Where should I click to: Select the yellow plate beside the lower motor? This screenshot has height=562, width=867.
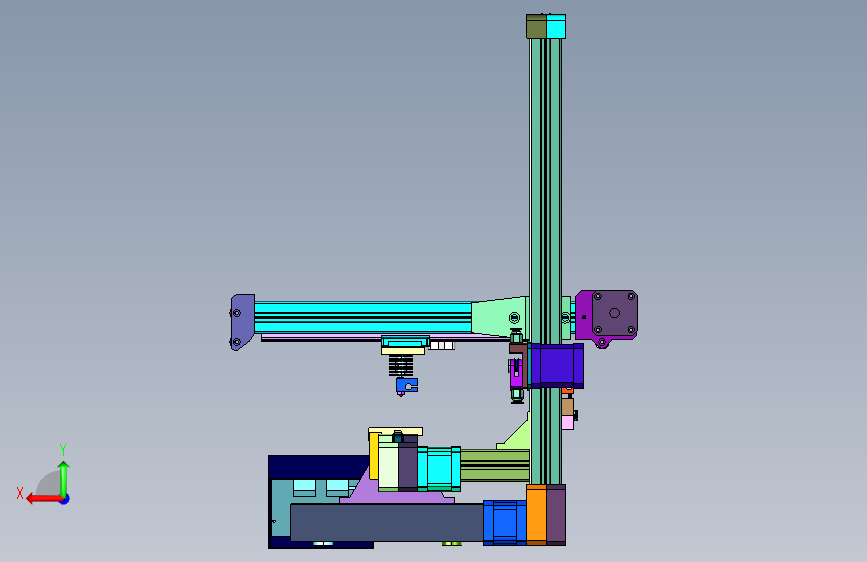pyautogui.click(x=374, y=456)
